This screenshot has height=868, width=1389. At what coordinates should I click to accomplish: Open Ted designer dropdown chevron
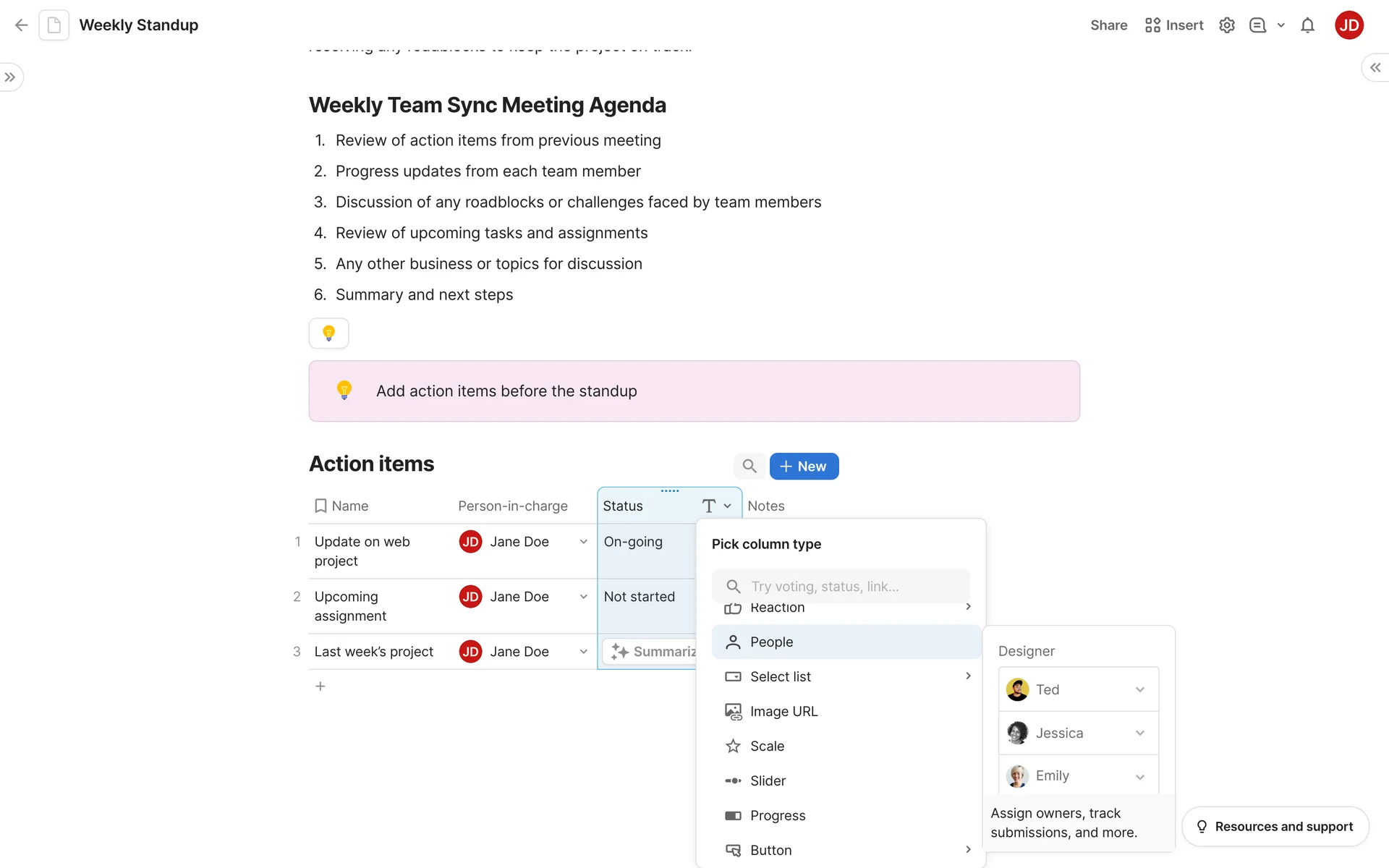pos(1140,689)
